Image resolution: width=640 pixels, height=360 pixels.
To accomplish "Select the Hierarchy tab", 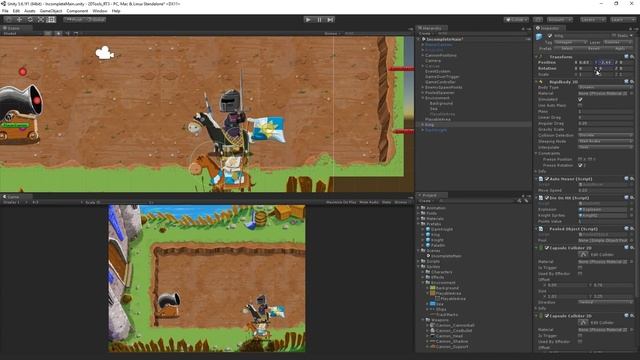I will click(x=432, y=28).
